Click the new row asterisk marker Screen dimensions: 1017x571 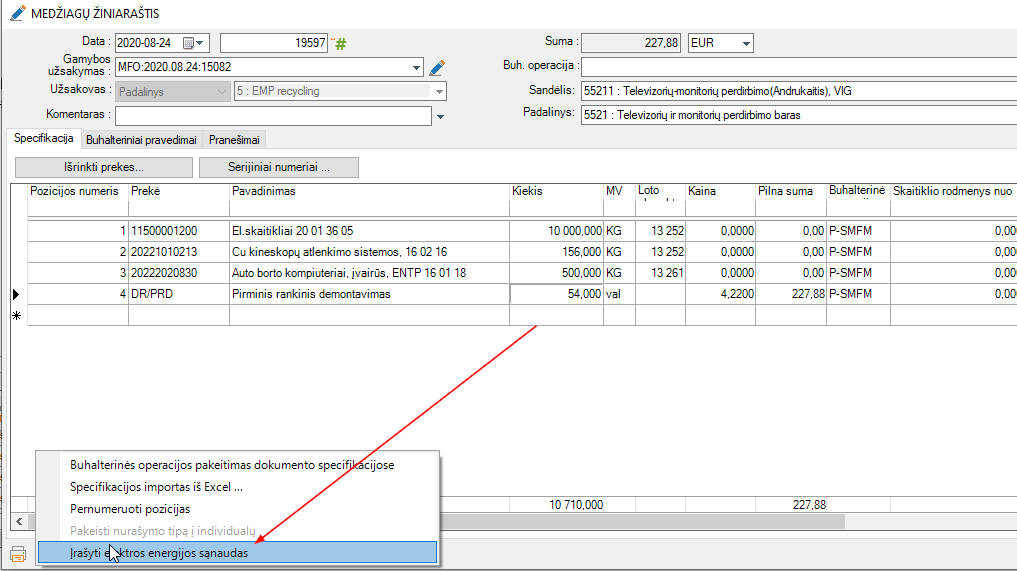point(15,316)
